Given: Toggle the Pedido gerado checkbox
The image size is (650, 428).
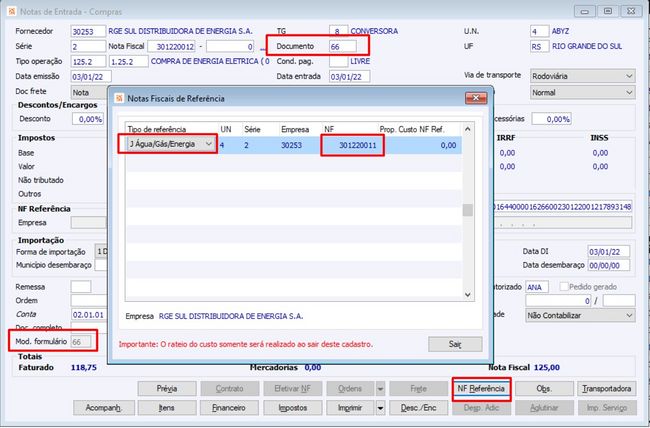Looking at the screenshot, I should 564,287.
